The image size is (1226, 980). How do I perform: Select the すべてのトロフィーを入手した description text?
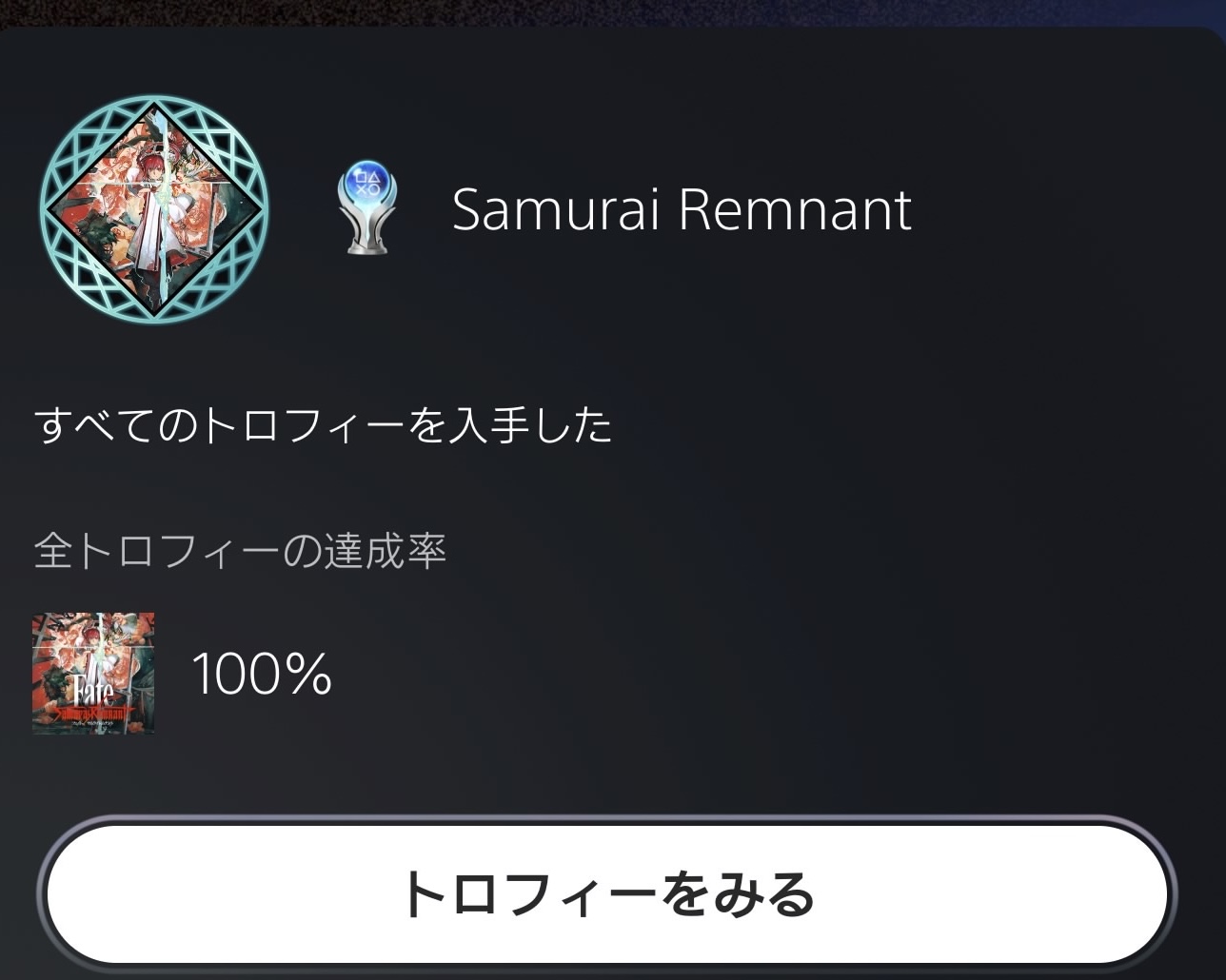[324, 424]
